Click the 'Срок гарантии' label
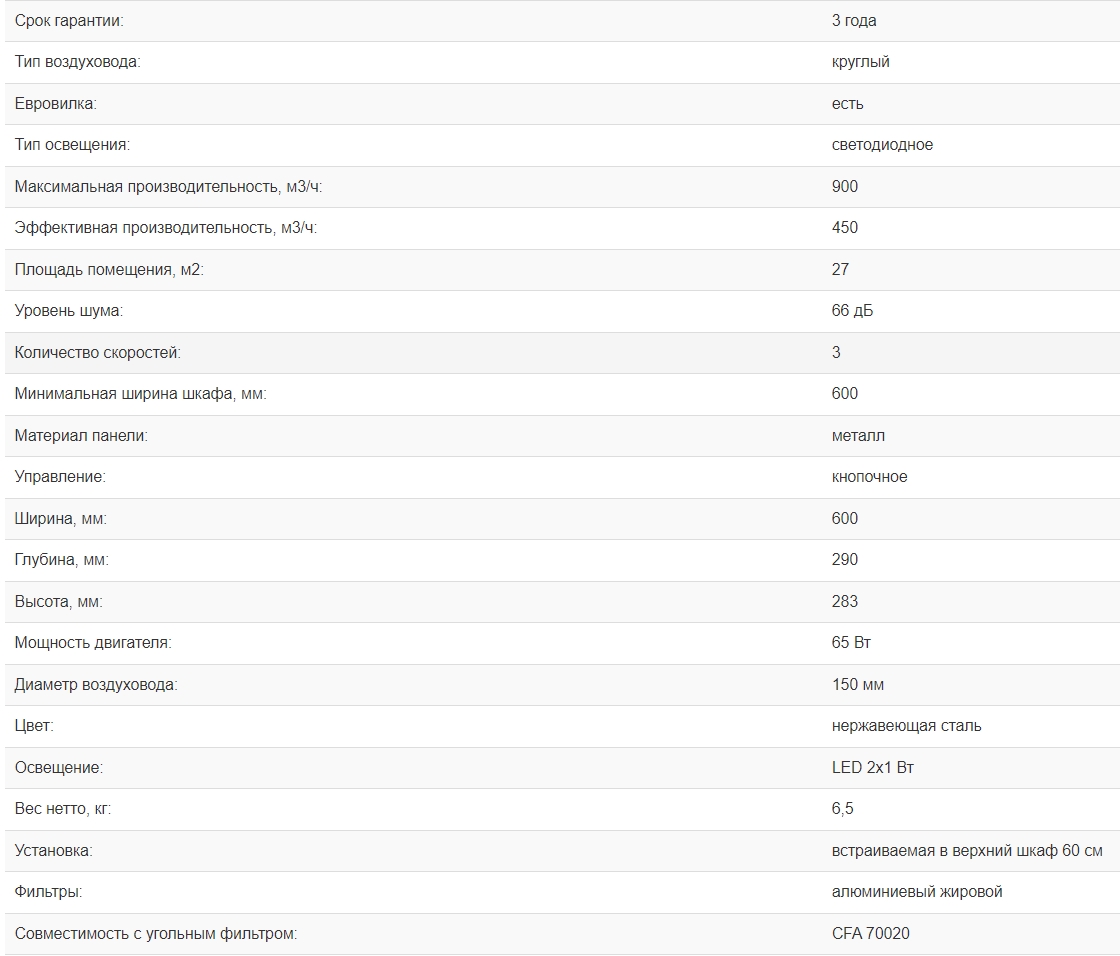The height and width of the screenshot is (956, 1120). tap(69, 21)
